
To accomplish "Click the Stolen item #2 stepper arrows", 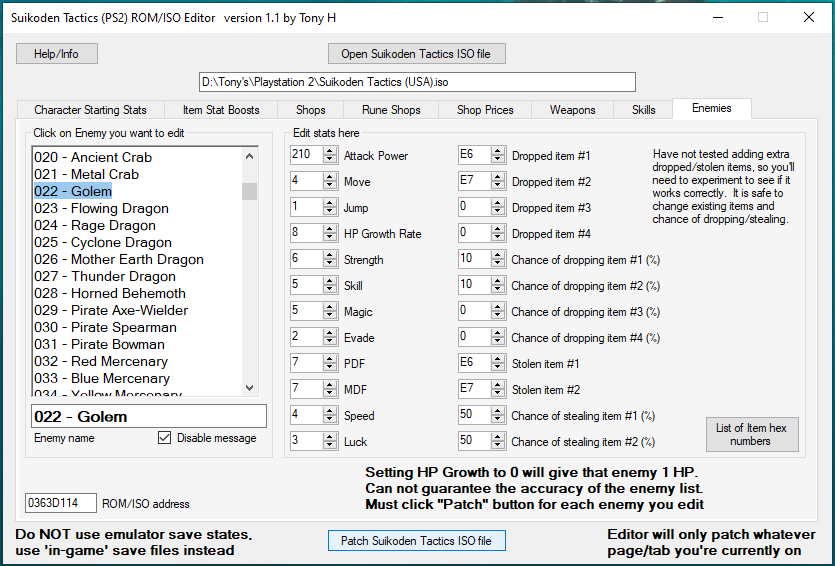I will tap(498, 389).
